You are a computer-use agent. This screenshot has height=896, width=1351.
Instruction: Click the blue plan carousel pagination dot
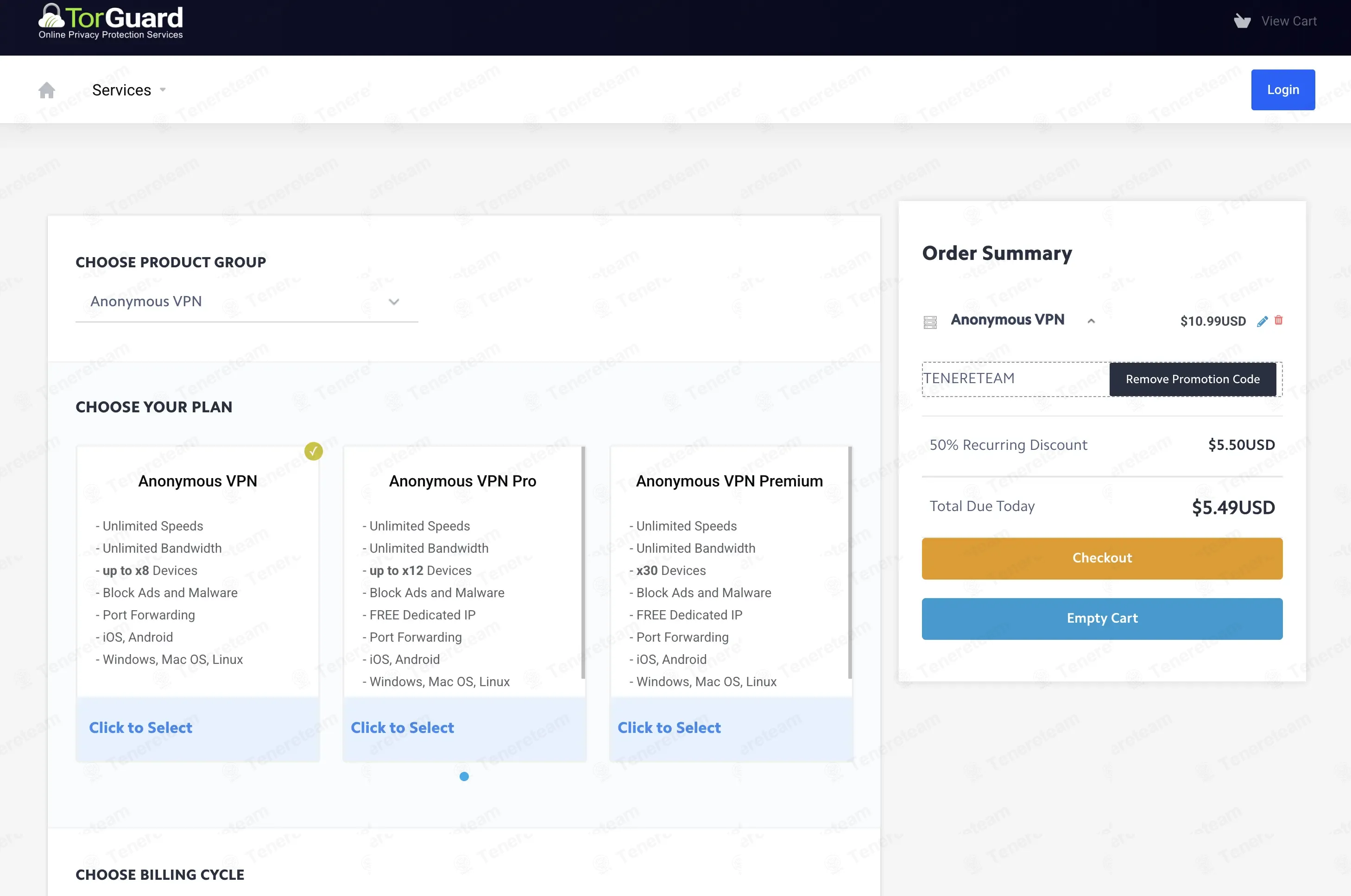click(x=464, y=776)
